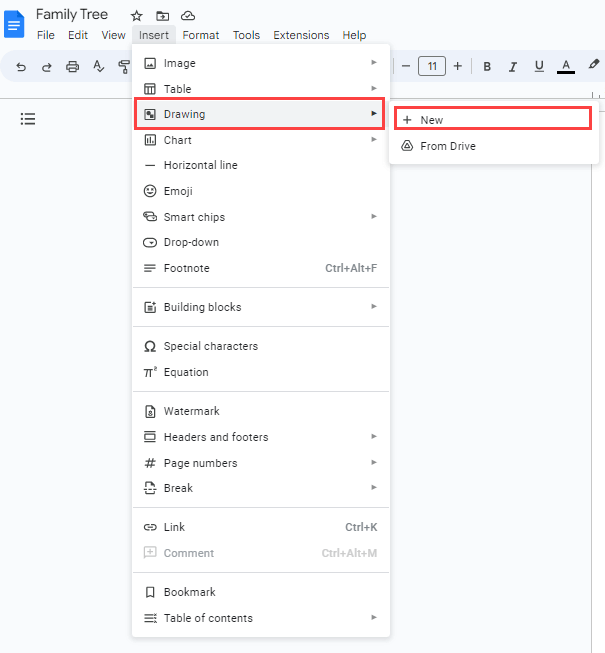This screenshot has width=605, height=653.
Task: Click the Google Docs home icon
Action: (14, 25)
